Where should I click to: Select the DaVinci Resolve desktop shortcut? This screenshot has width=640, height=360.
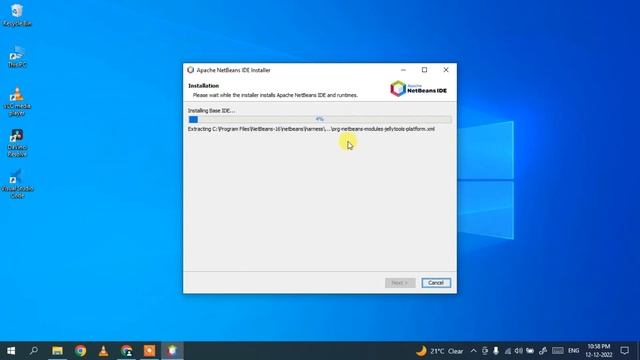[x=17, y=143]
